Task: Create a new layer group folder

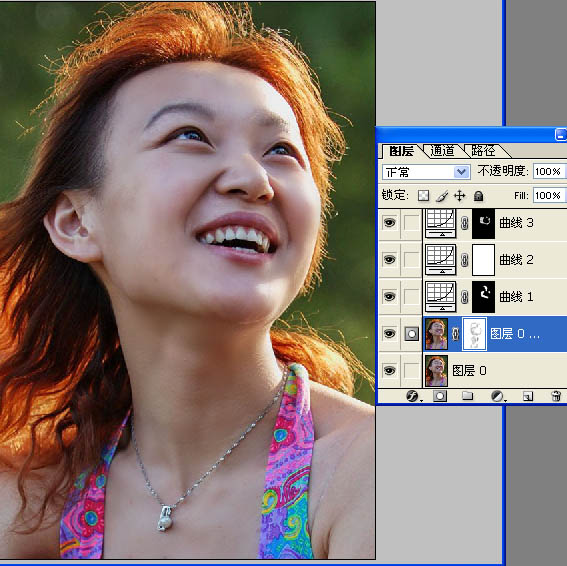Action: pos(468,396)
